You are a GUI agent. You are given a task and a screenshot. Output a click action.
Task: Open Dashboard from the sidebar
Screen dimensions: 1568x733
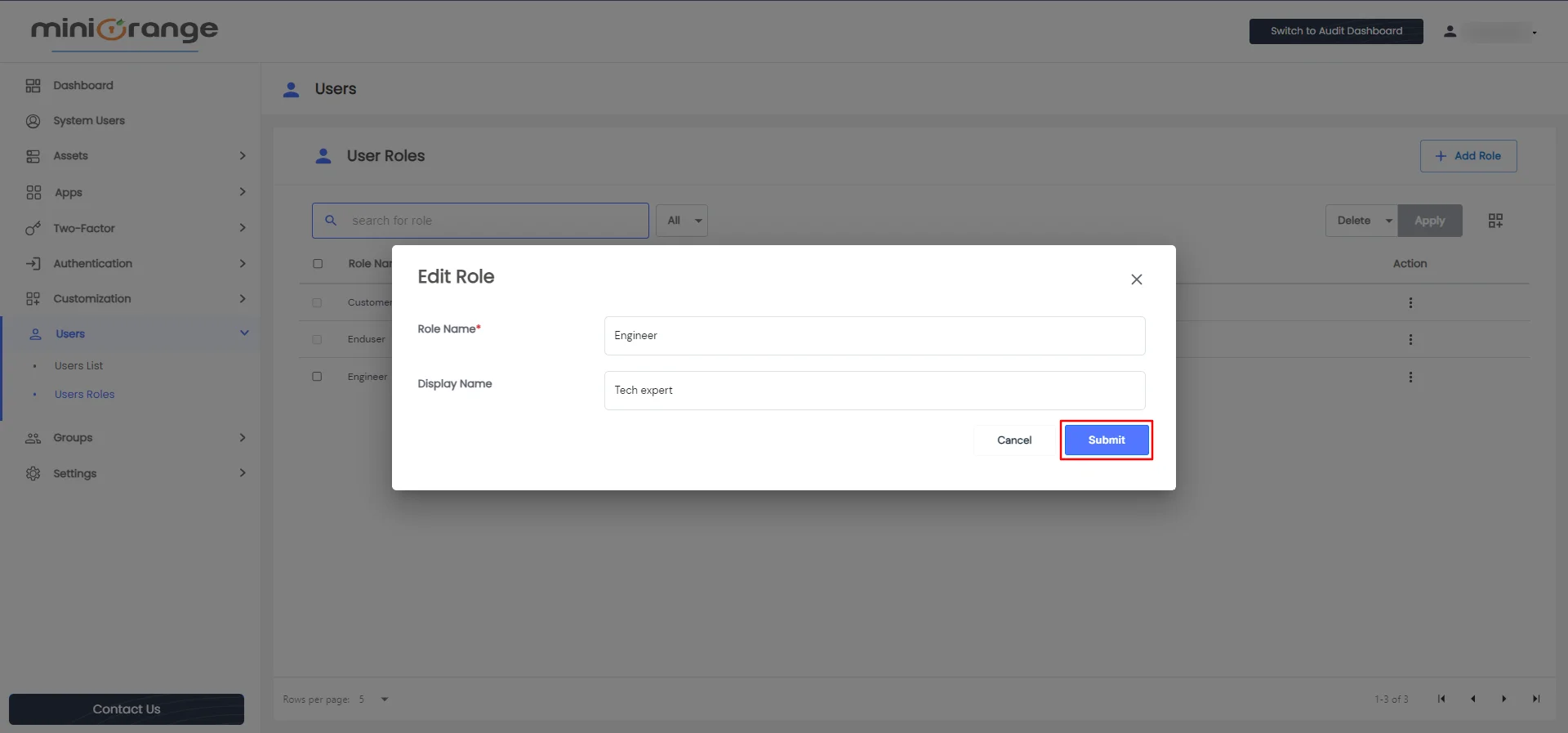pos(83,85)
